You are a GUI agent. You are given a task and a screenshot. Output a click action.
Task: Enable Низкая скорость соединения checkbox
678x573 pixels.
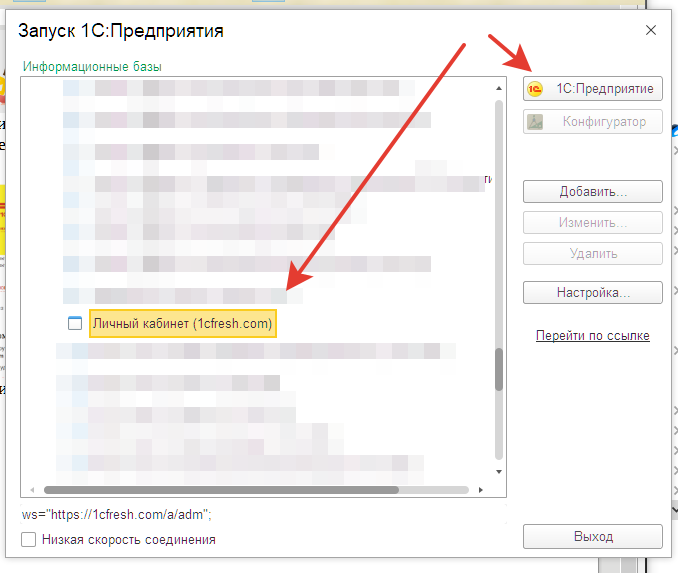click(29, 539)
